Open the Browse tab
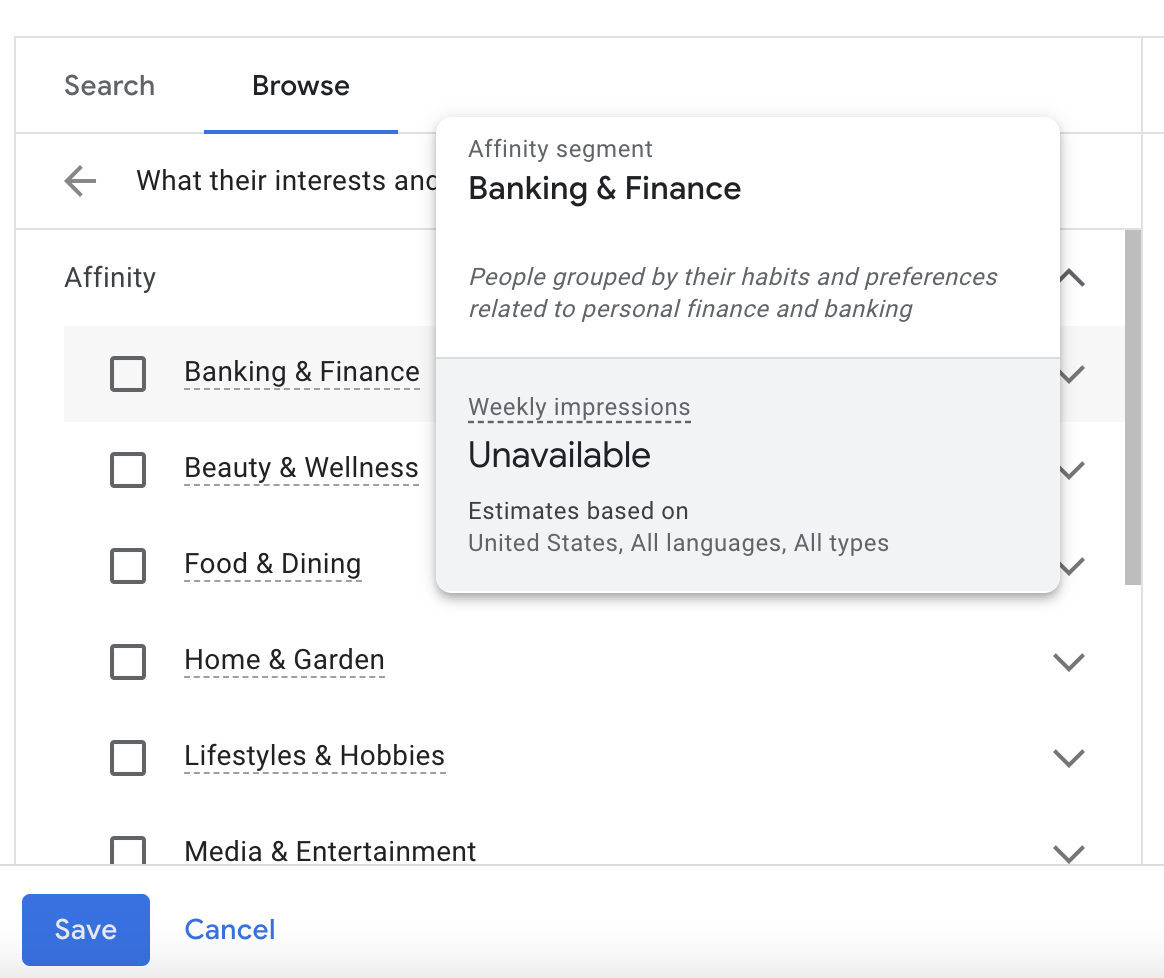 pyautogui.click(x=301, y=85)
